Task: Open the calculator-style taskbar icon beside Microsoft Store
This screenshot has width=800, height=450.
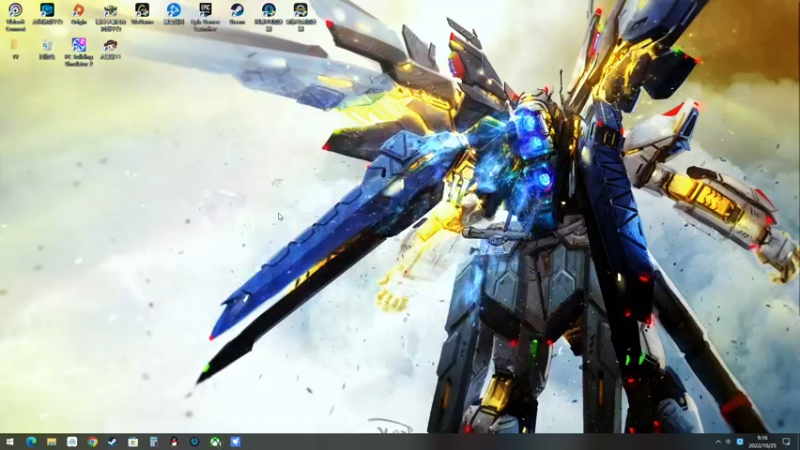Action: pyautogui.click(x=154, y=442)
